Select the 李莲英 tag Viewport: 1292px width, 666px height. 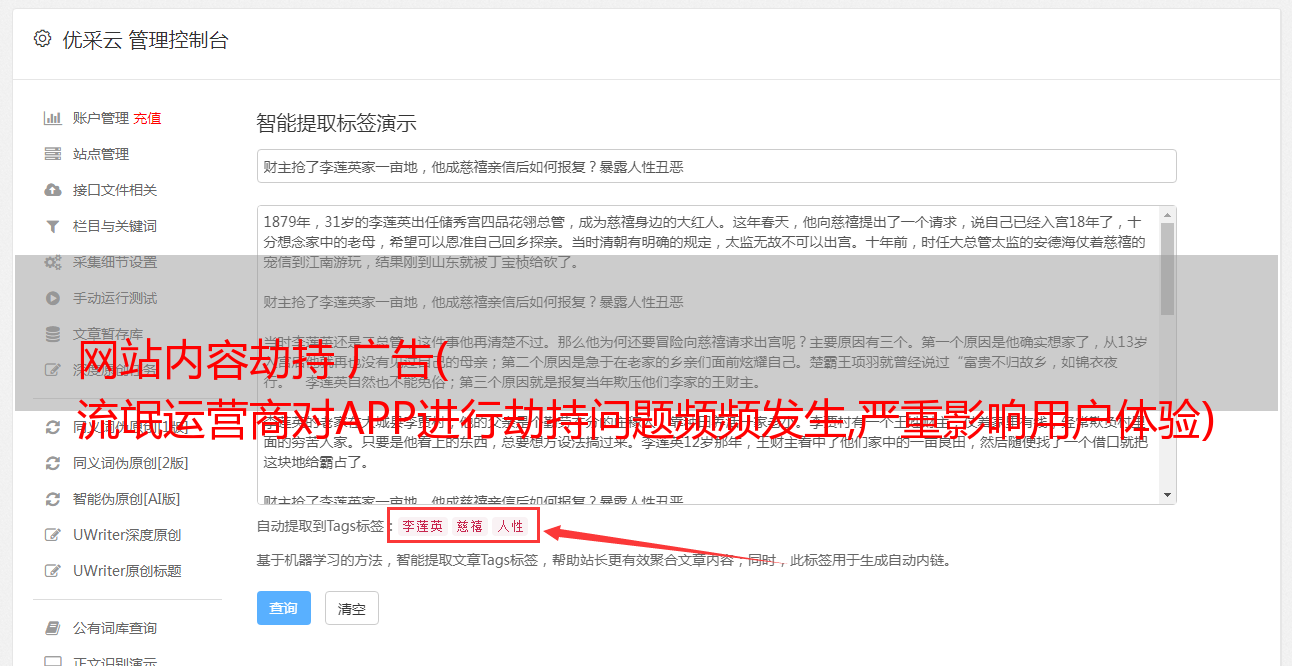tap(423, 526)
